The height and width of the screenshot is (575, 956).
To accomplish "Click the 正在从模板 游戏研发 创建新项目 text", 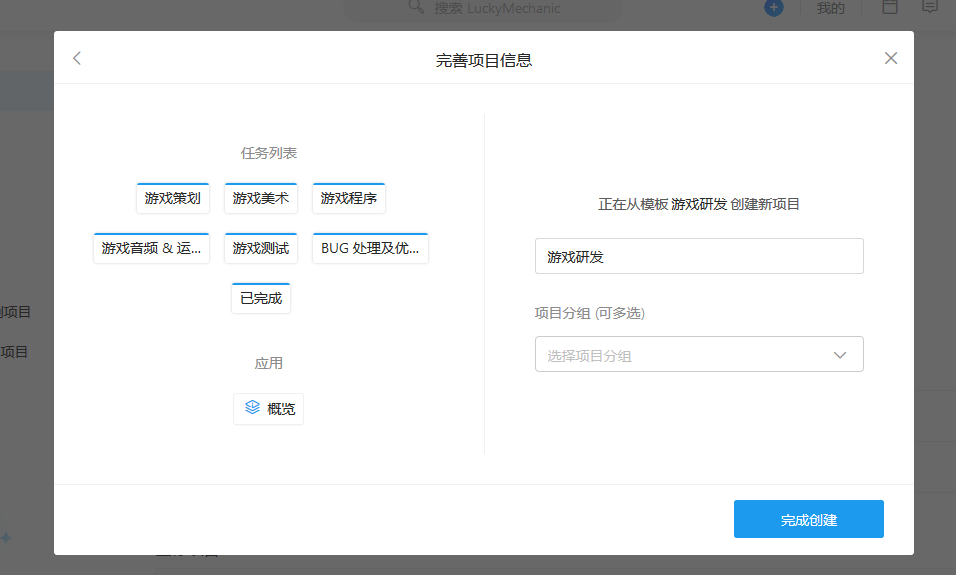I will pyautogui.click(x=699, y=204).
